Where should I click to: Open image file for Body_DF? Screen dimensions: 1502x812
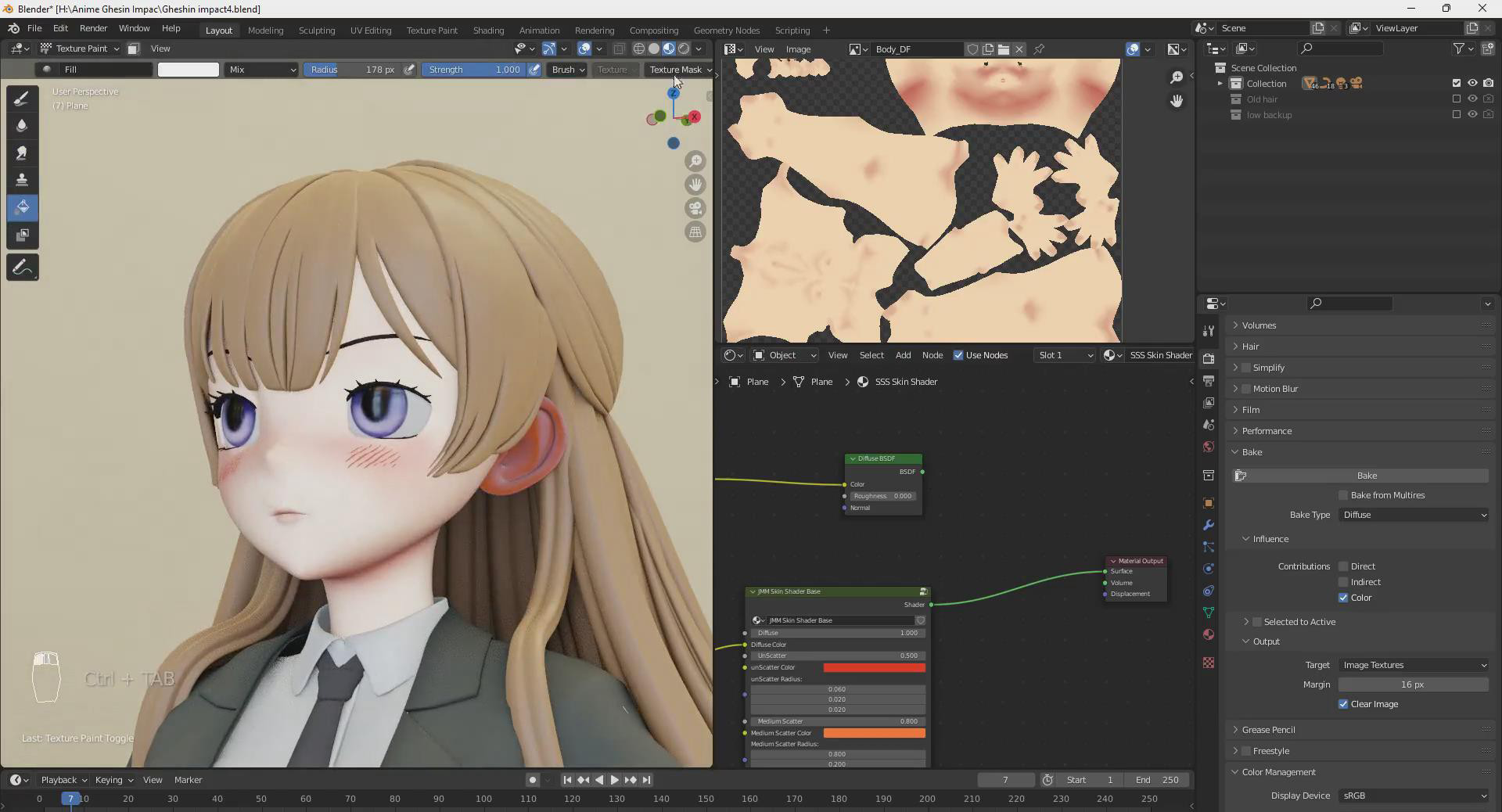pos(1004,49)
